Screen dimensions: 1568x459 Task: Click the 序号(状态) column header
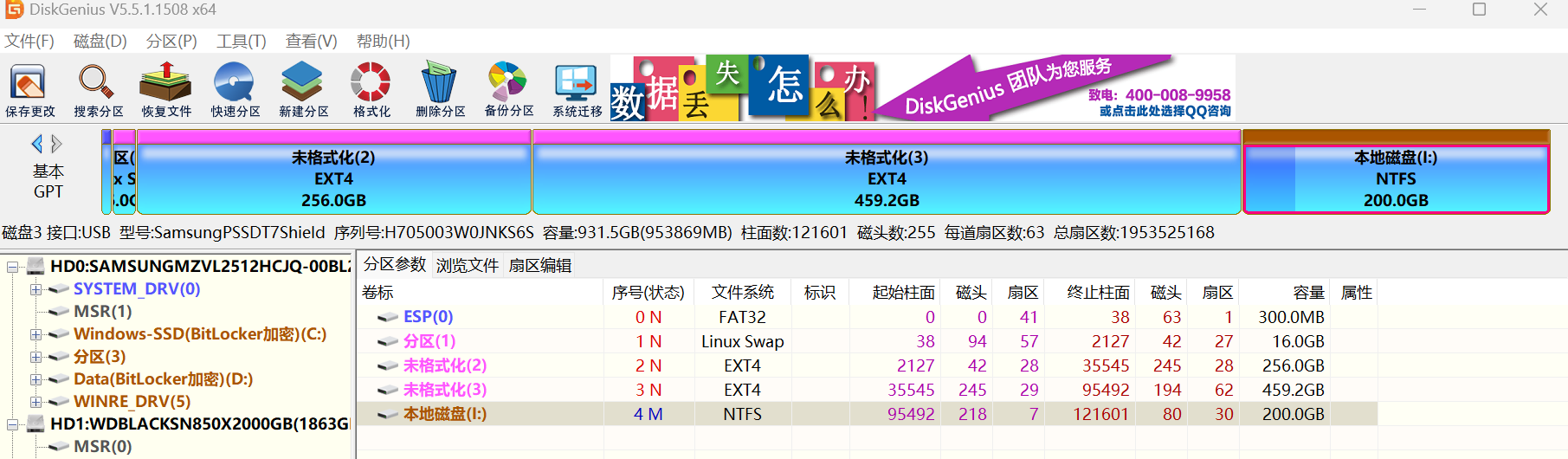click(648, 293)
